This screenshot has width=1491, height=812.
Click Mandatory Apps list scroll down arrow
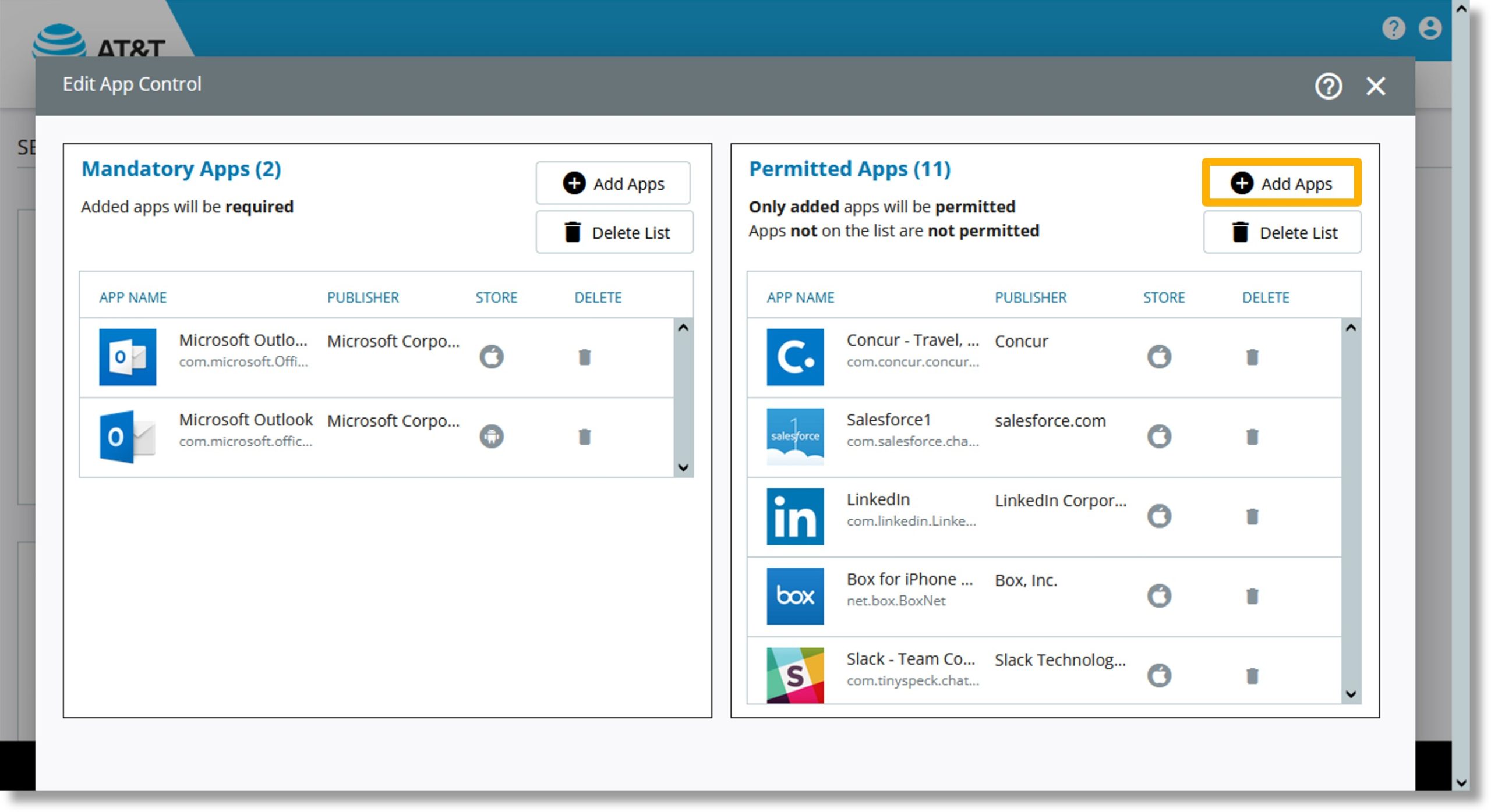tap(683, 467)
